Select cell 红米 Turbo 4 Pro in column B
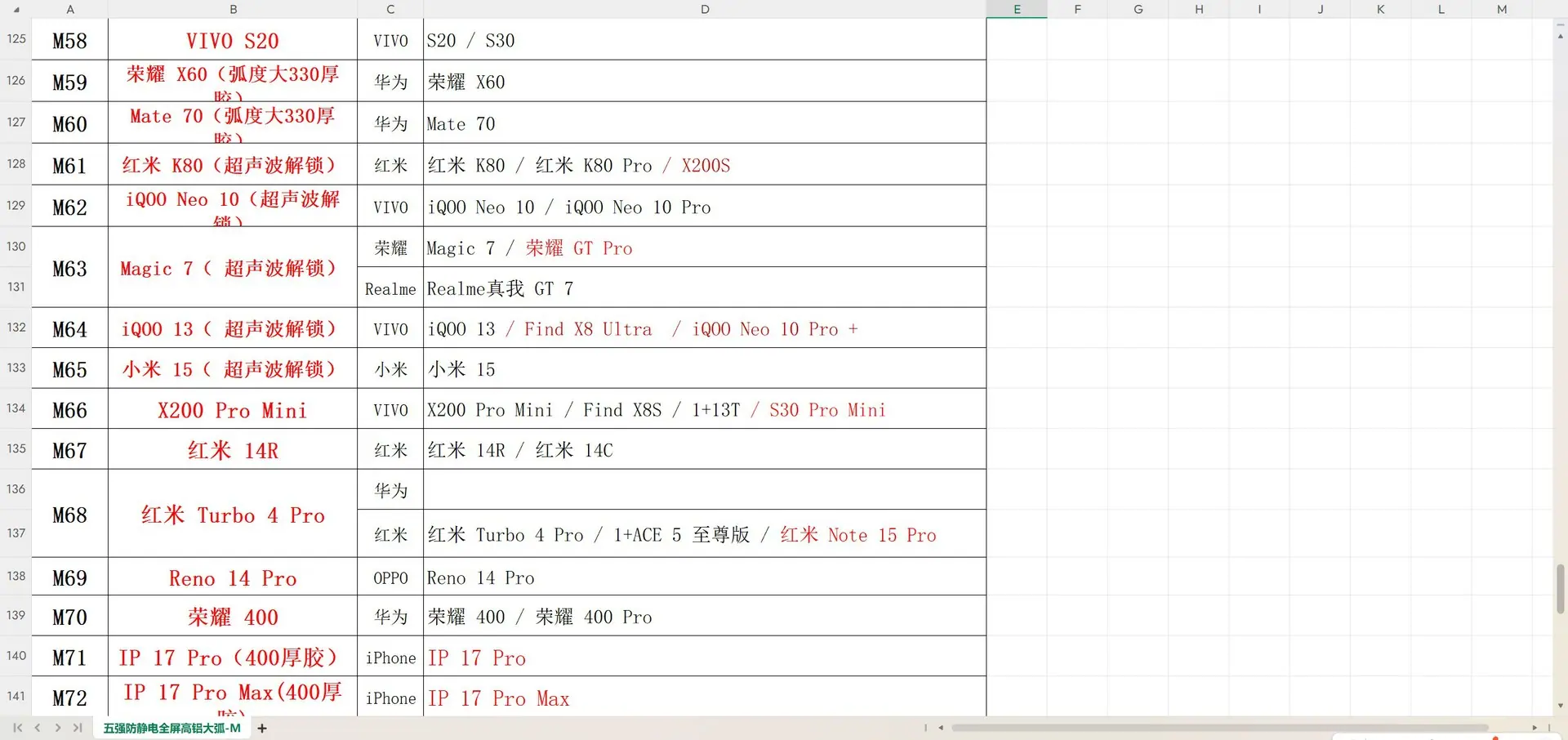 (233, 514)
